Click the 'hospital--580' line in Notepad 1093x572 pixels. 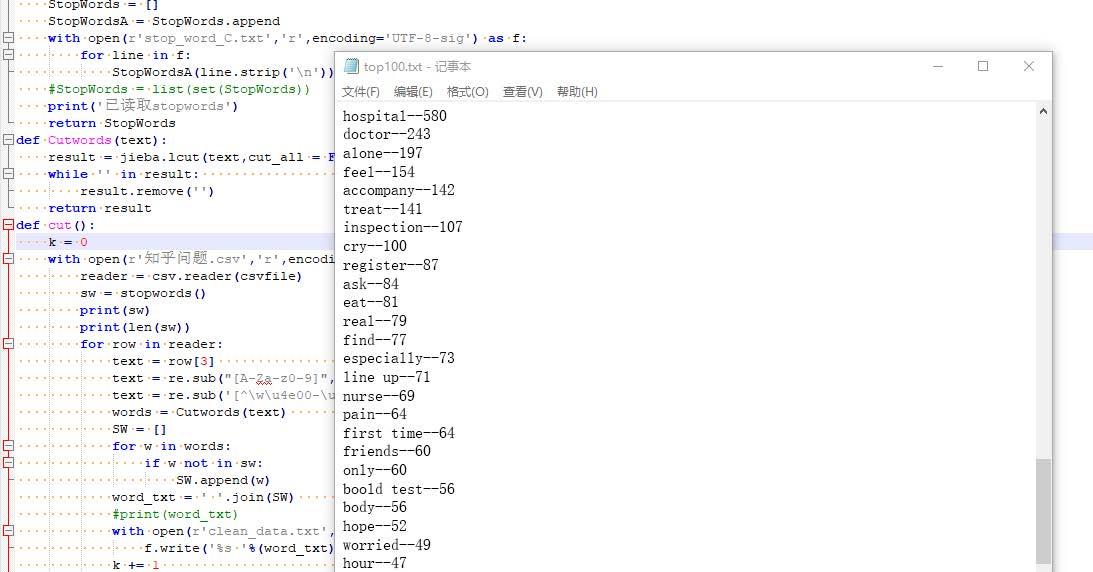point(395,116)
